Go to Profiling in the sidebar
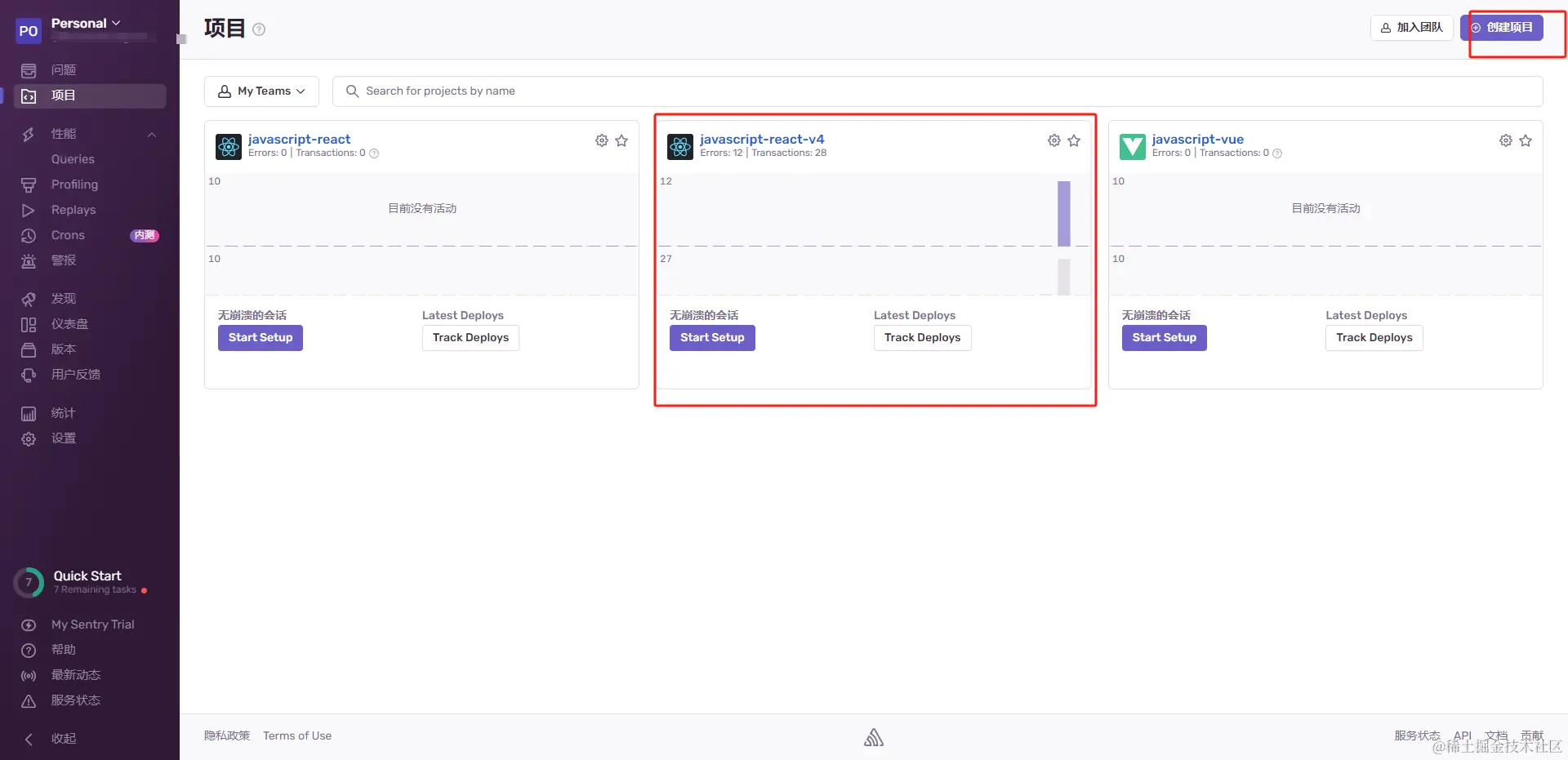Image resolution: width=1568 pixels, height=760 pixels. pos(74,184)
